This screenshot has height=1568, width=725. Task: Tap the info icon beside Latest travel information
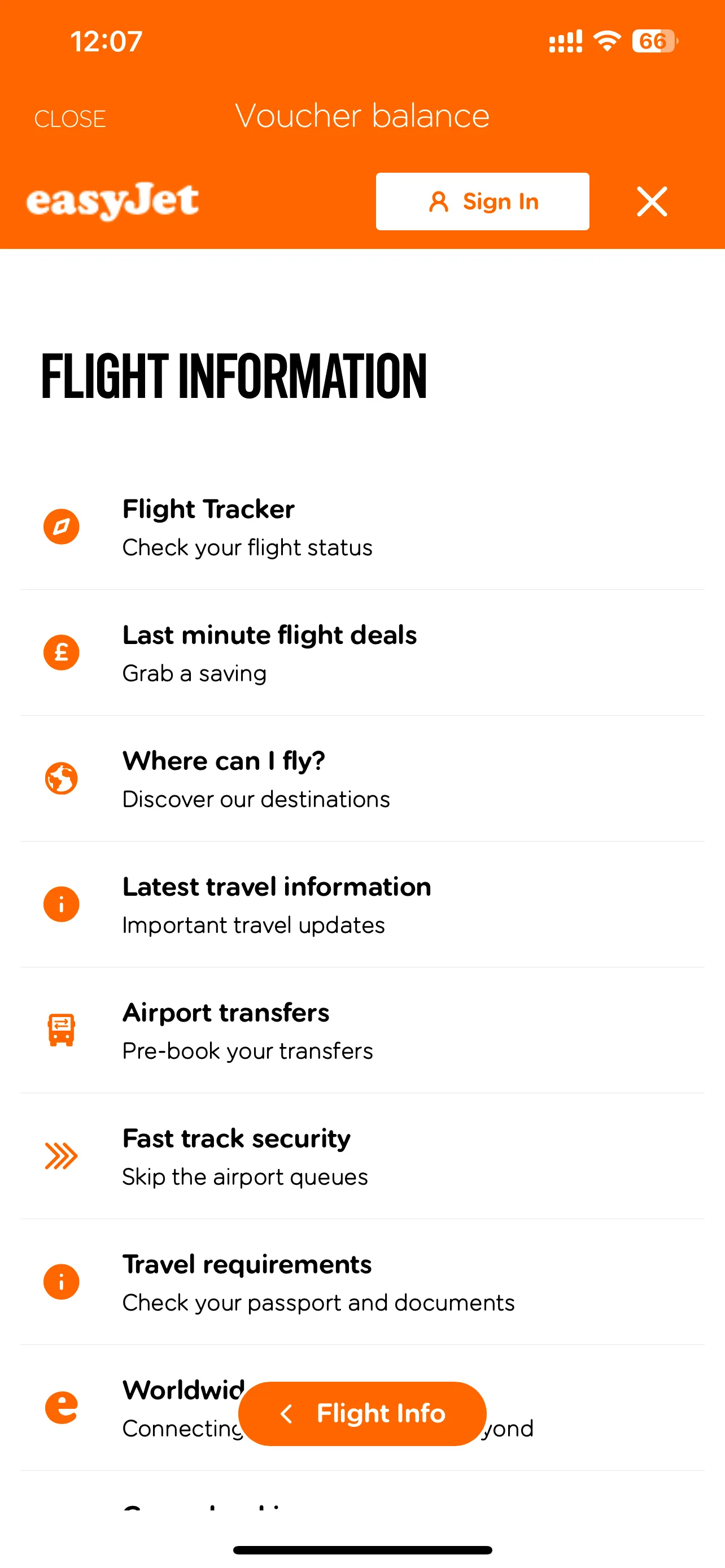click(x=61, y=905)
